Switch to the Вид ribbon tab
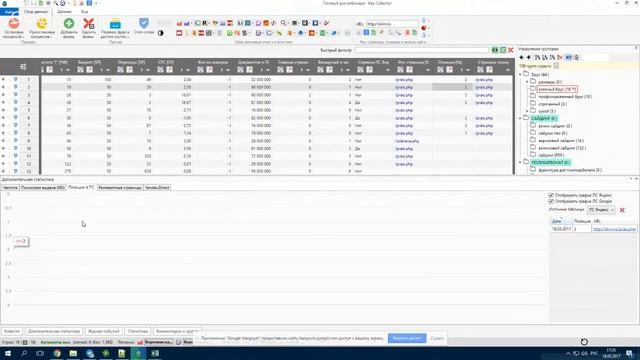The image size is (640, 360). tap(84, 12)
